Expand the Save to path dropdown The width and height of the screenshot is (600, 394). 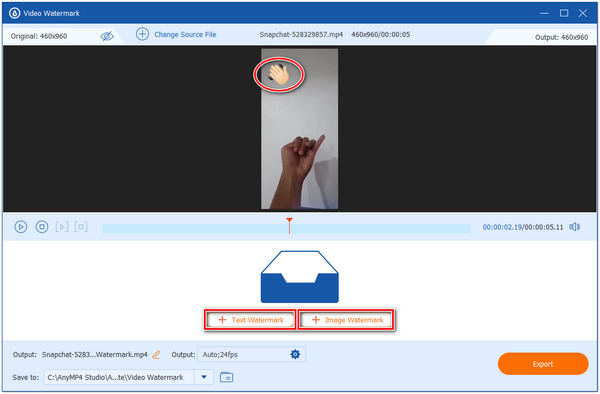(204, 377)
